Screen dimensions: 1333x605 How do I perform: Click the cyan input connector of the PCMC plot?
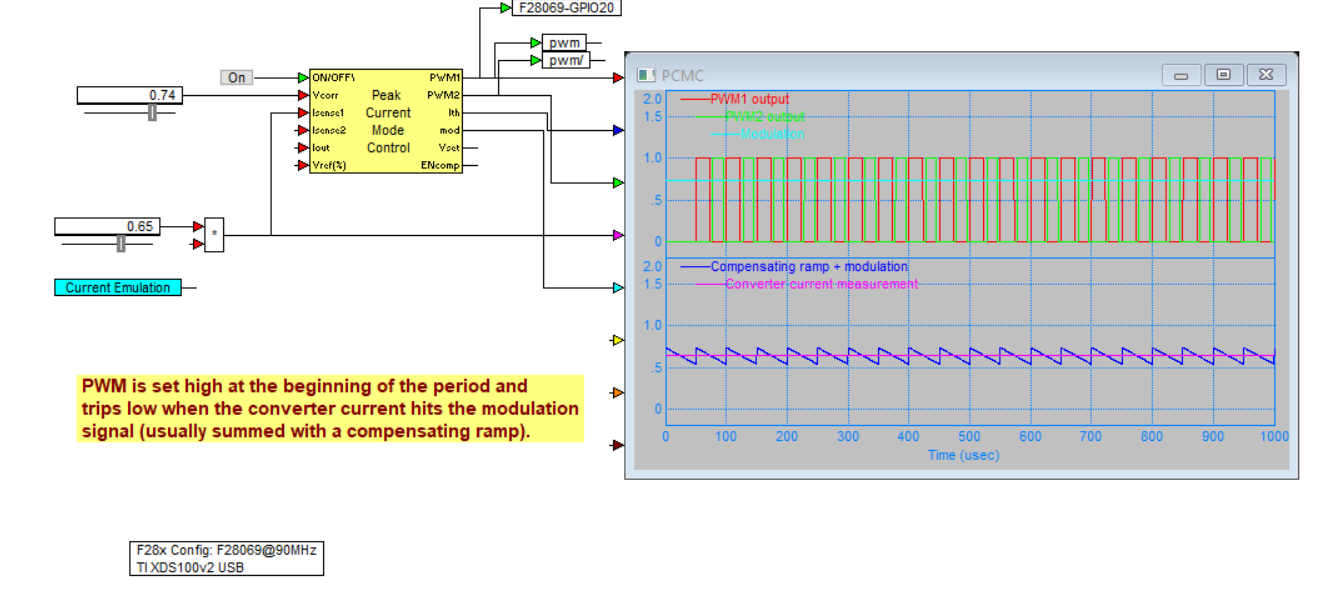pyautogui.click(x=618, y=288)
